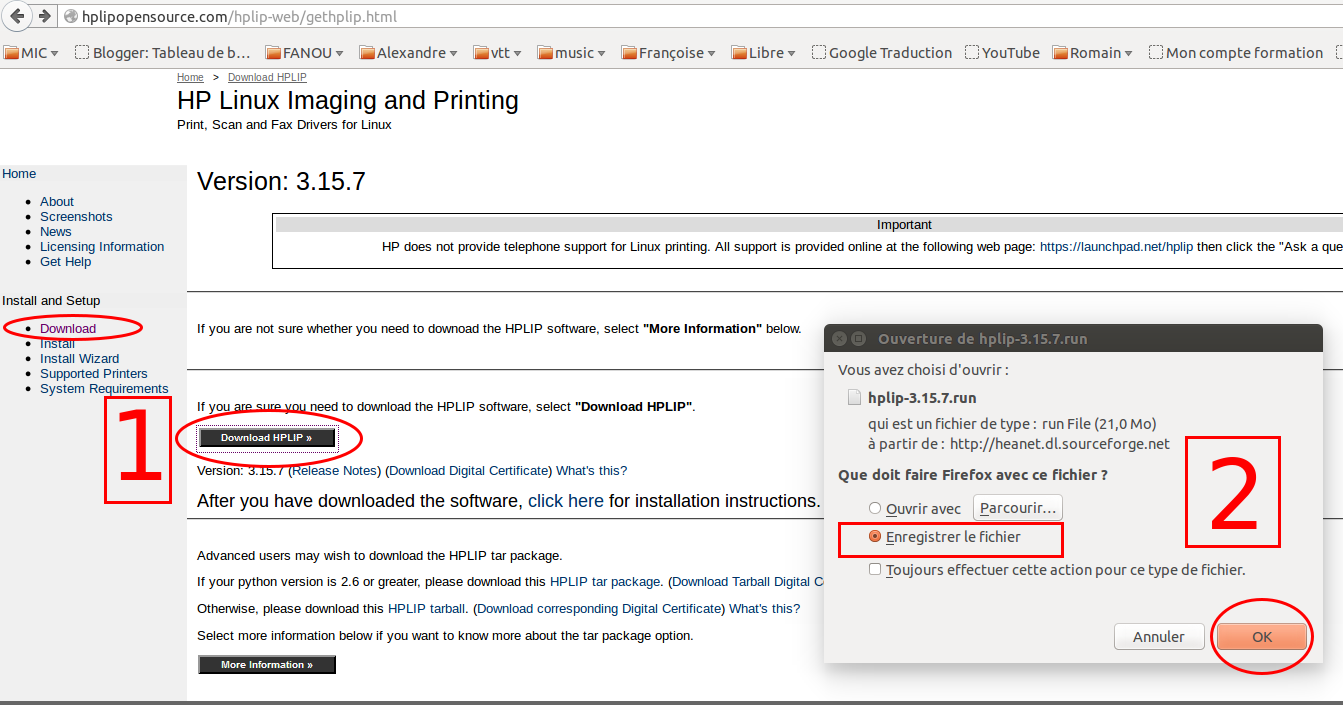Open Supported Printers in sidebar menu
Viewport: 1343px width, 705px height.
[94, 373]
